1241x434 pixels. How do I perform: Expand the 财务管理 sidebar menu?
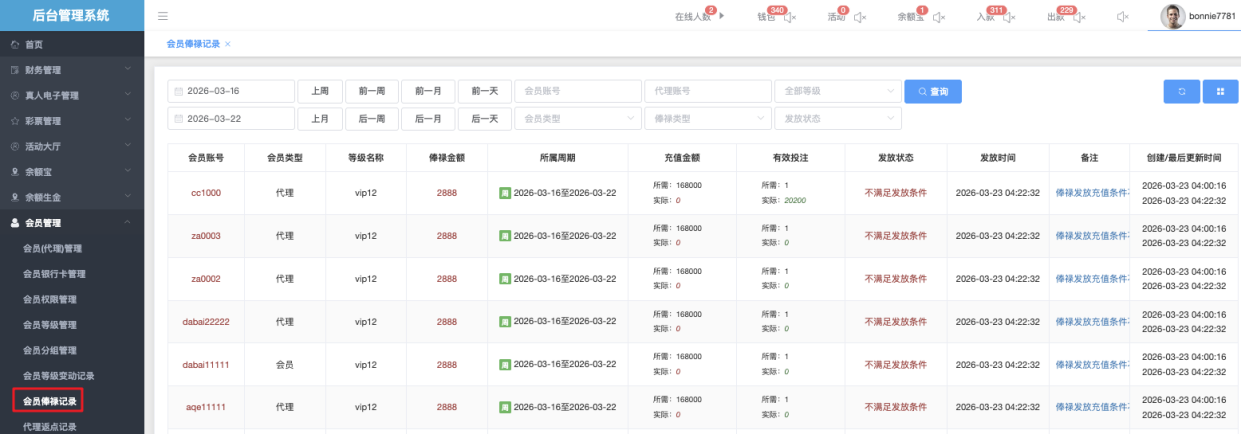pos(72,70)
